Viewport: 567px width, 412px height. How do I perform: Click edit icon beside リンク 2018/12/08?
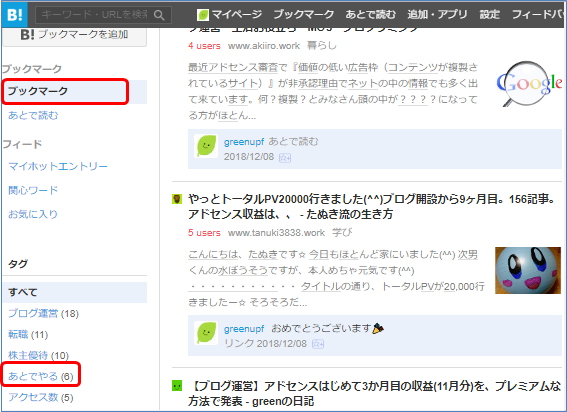tap(318, 344)
